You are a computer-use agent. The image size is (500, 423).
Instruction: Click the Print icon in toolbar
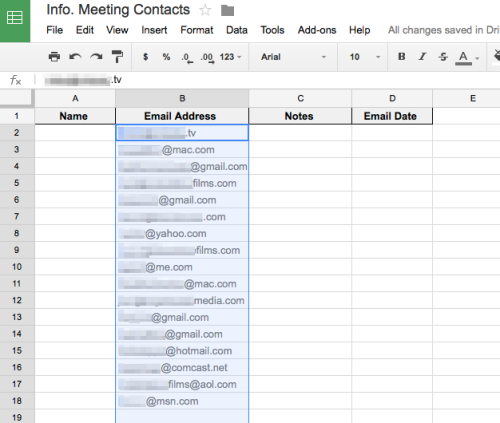(54, 57)
